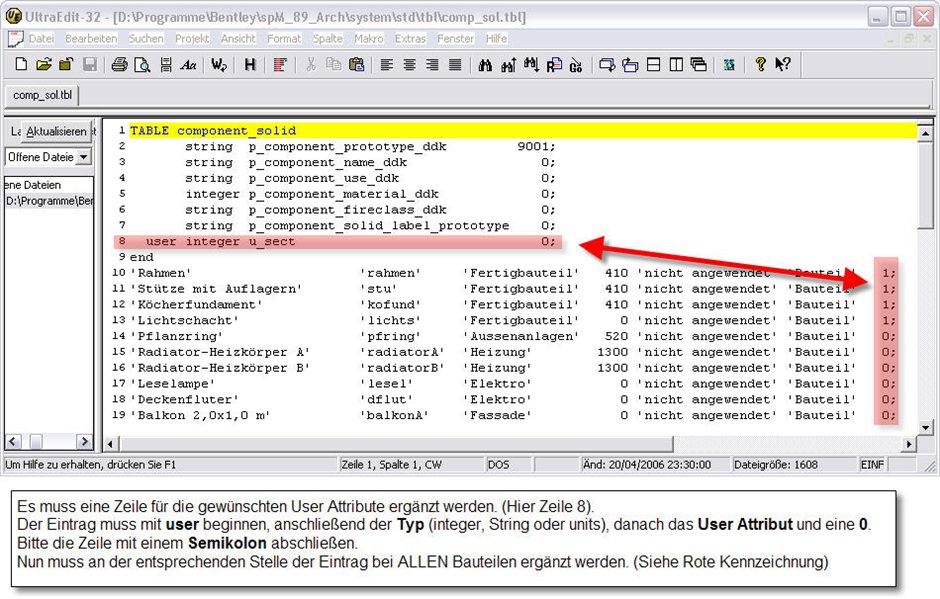940x599 pixels.
Task: Click the editor vertical scrollbar thumb
Action: click(925, 185)
